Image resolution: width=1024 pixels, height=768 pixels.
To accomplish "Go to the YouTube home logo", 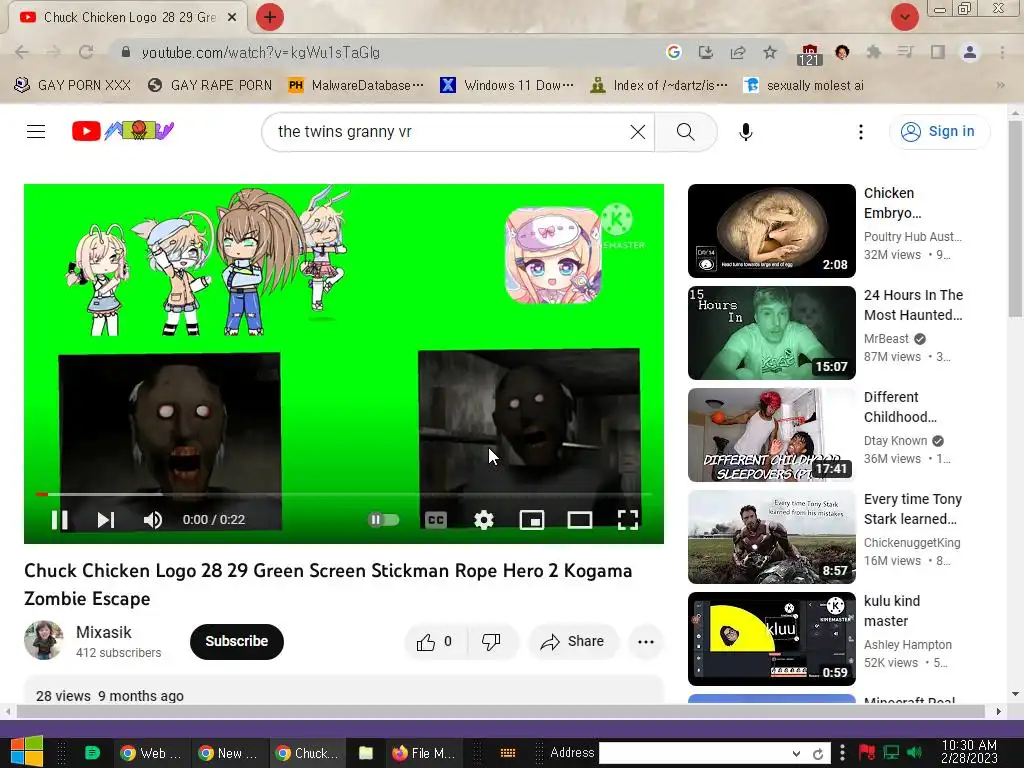I will tap(123, 131).
